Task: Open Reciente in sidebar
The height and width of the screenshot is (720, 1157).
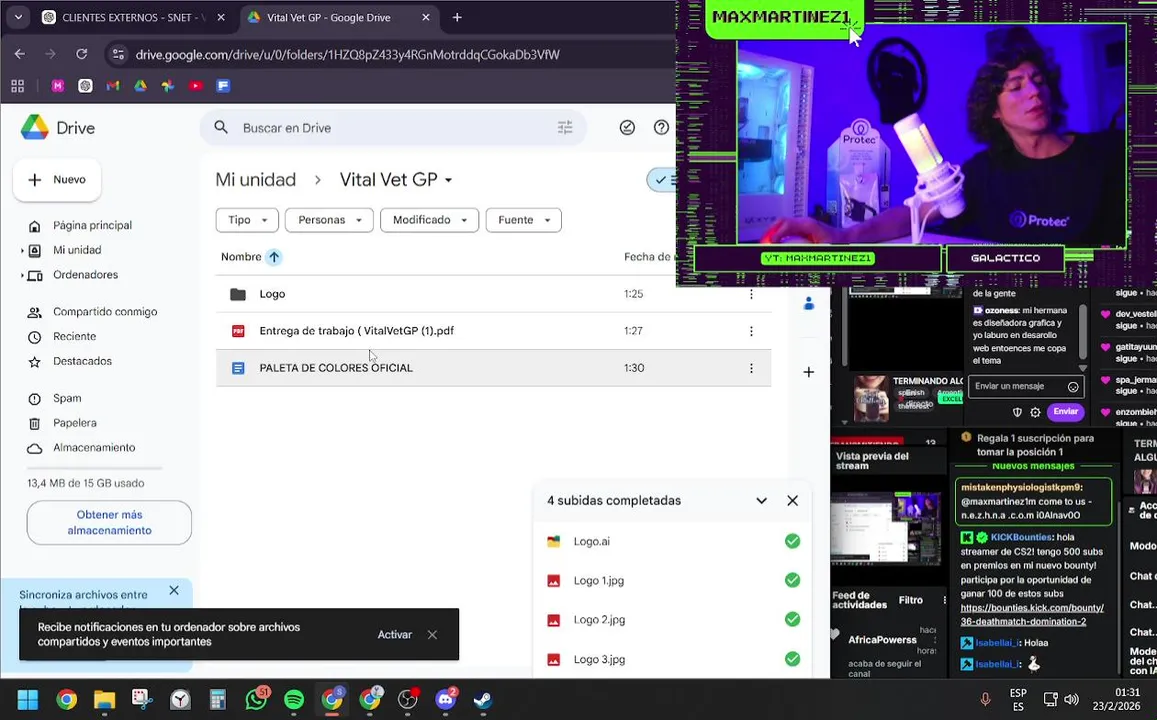Action: pos(75,336)
